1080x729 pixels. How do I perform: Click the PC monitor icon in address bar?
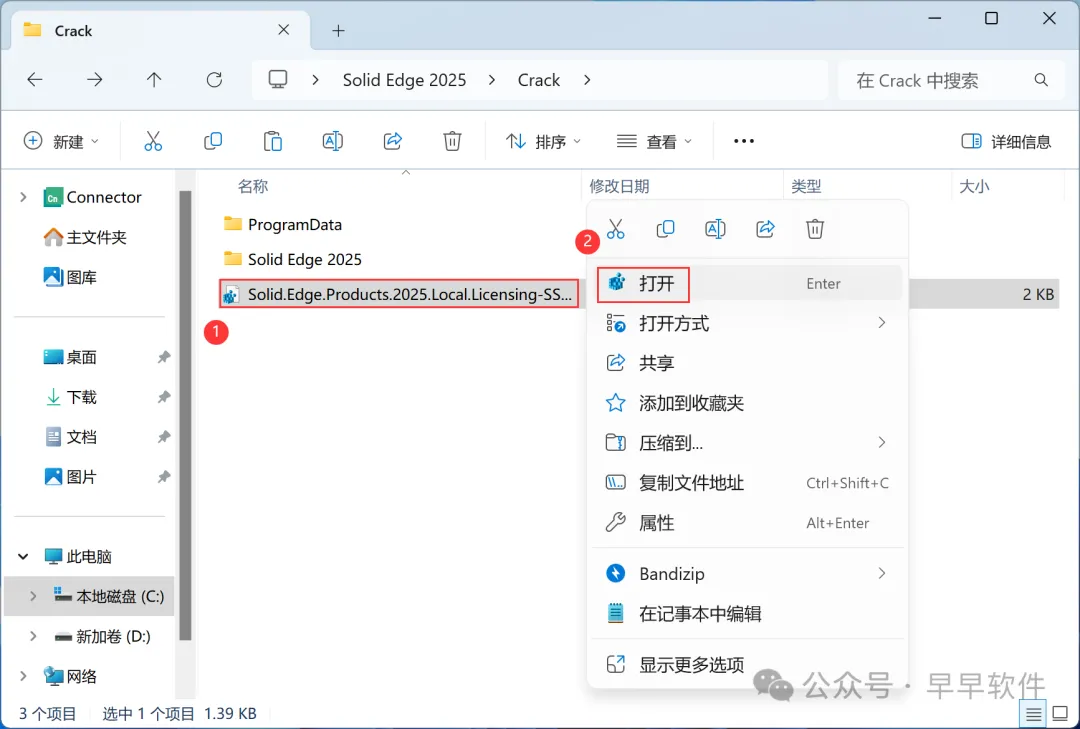pos(278,80)
